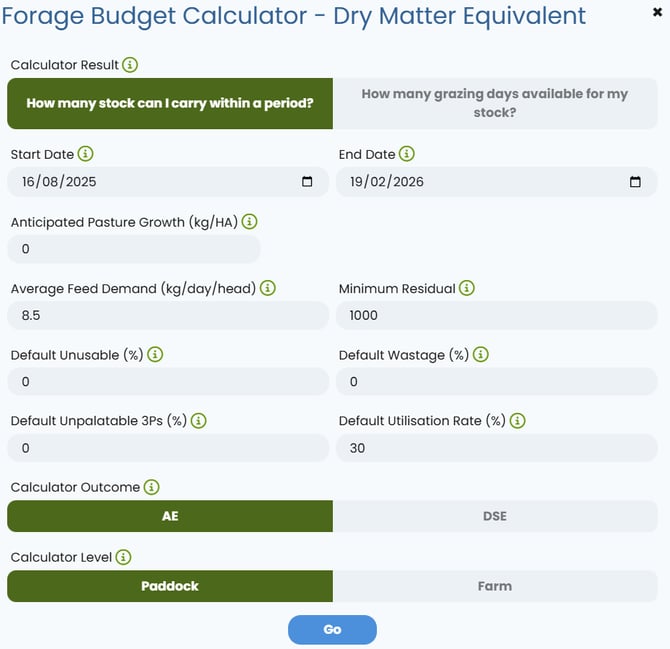Select AE as calculator outcome
The height and width of the screenshot is (649, 670).
[170, 516]
